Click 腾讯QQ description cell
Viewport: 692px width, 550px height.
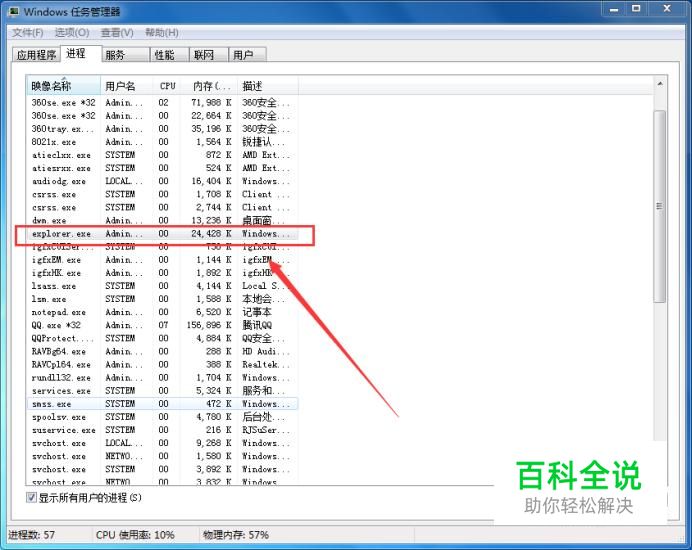click(257, 325)
